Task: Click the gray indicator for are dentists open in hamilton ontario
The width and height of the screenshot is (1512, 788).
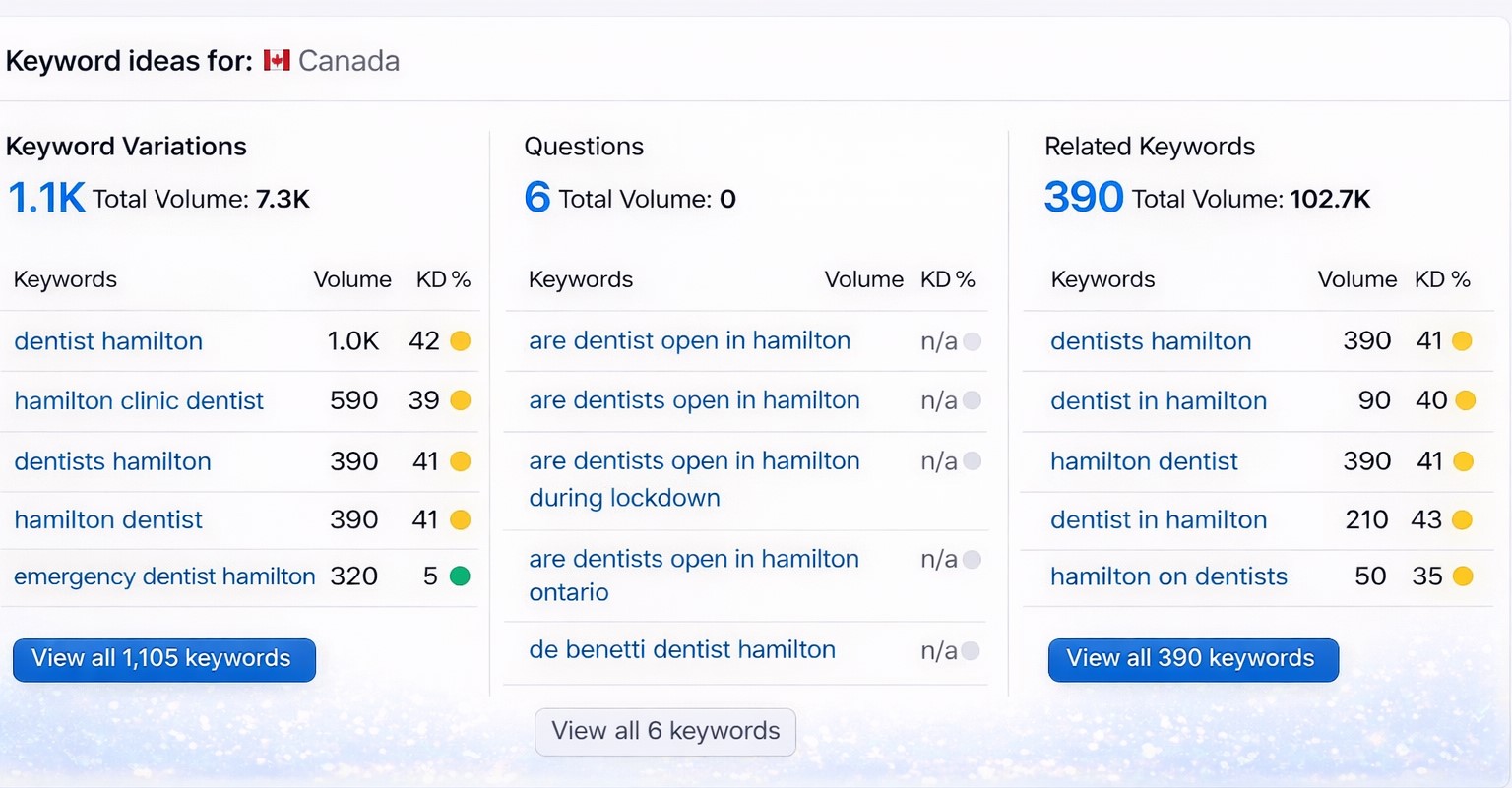Action: [x=972, y=559]
